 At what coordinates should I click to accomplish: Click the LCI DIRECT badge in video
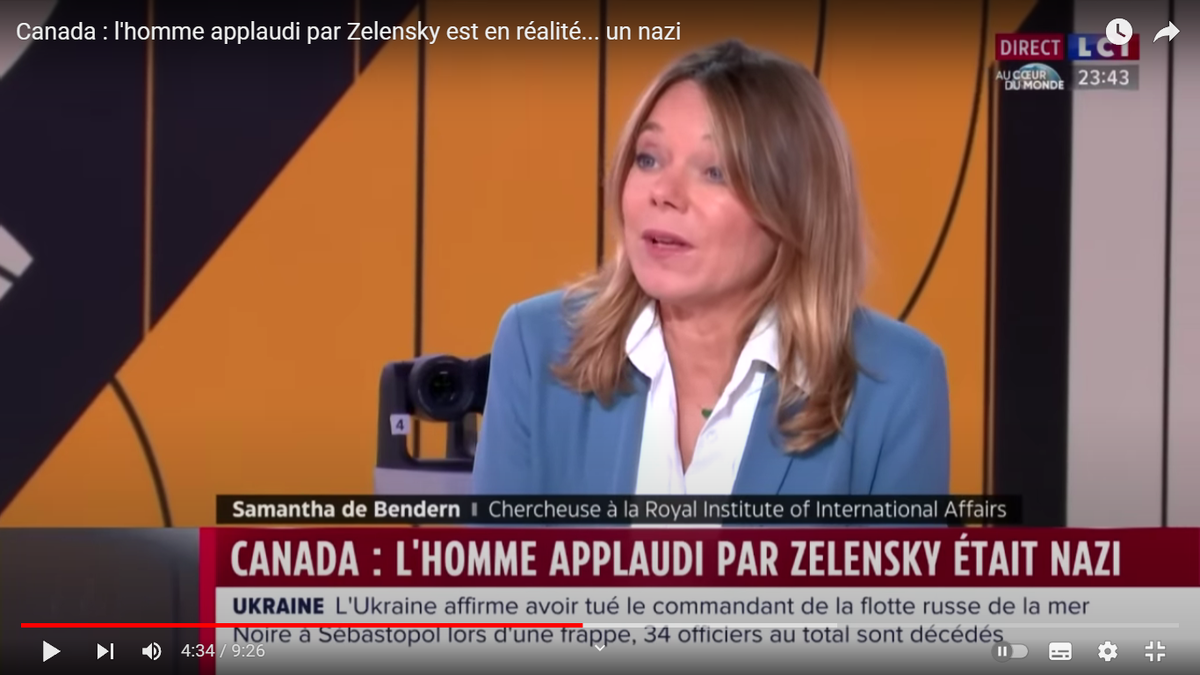pos(1067,47)
